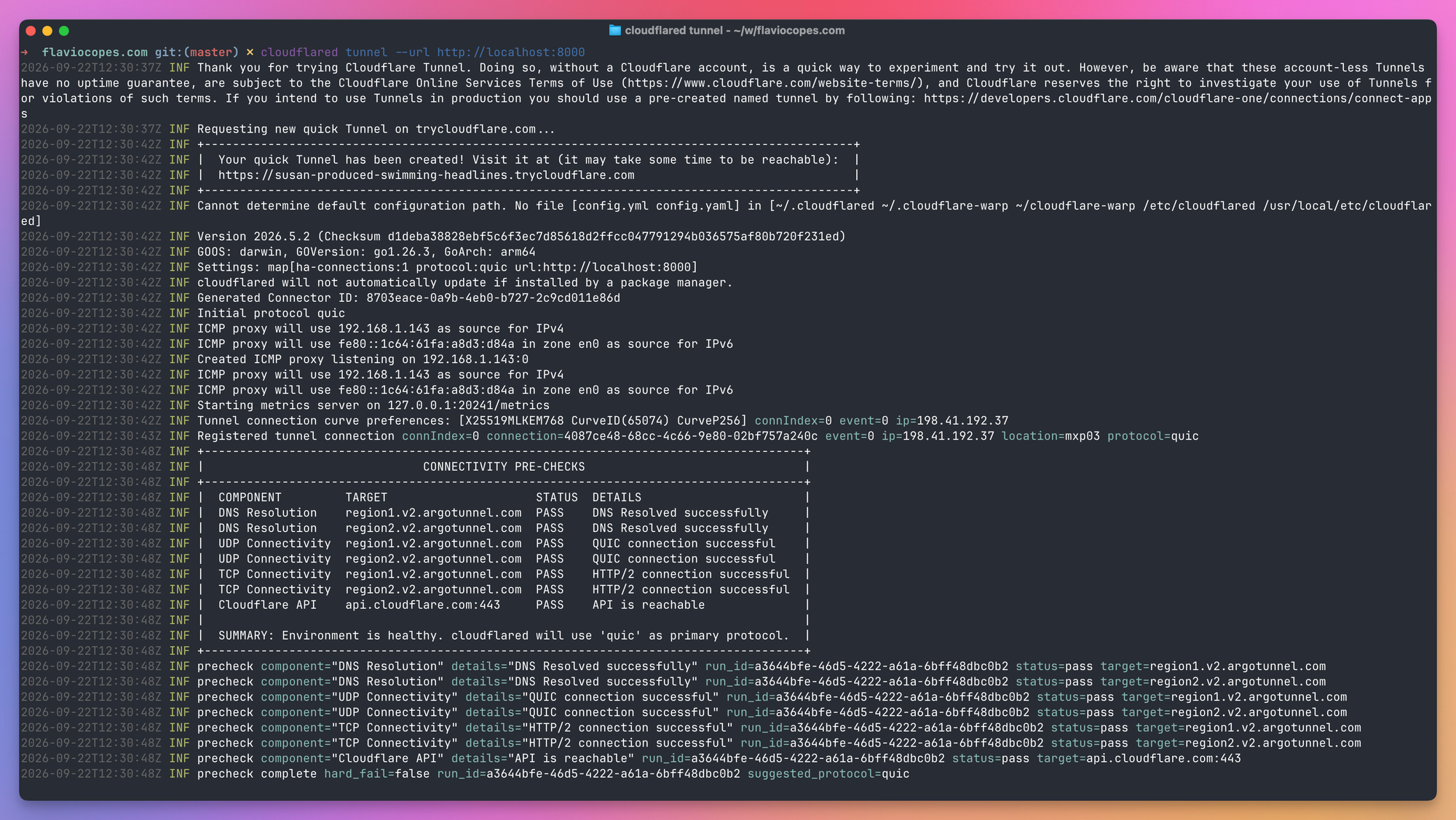Screen dimensions: 1456x820
Task: Click 'Created ICMP proxy listening on 192.168.1.143:0'
Action: pos(363,359)
